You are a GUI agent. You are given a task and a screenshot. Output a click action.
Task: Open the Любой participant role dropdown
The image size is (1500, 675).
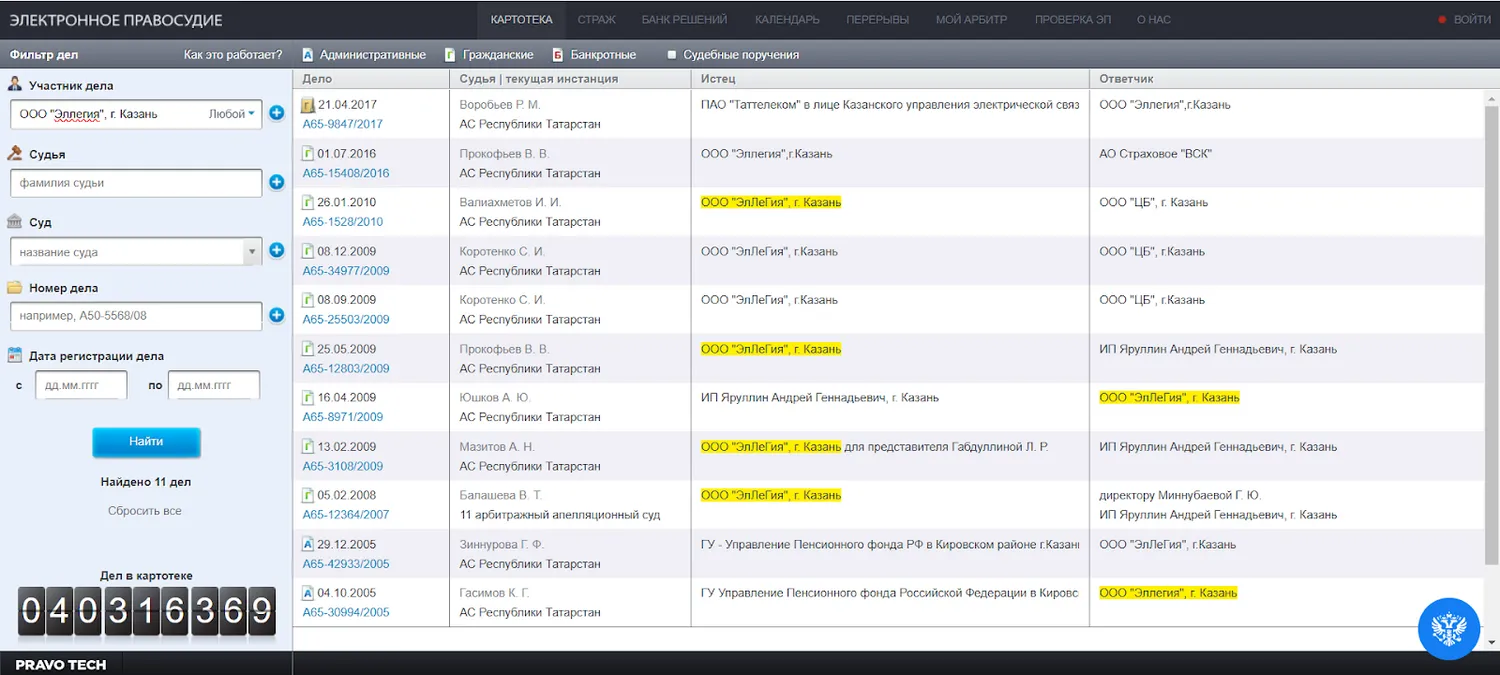(x=232, y=114)
